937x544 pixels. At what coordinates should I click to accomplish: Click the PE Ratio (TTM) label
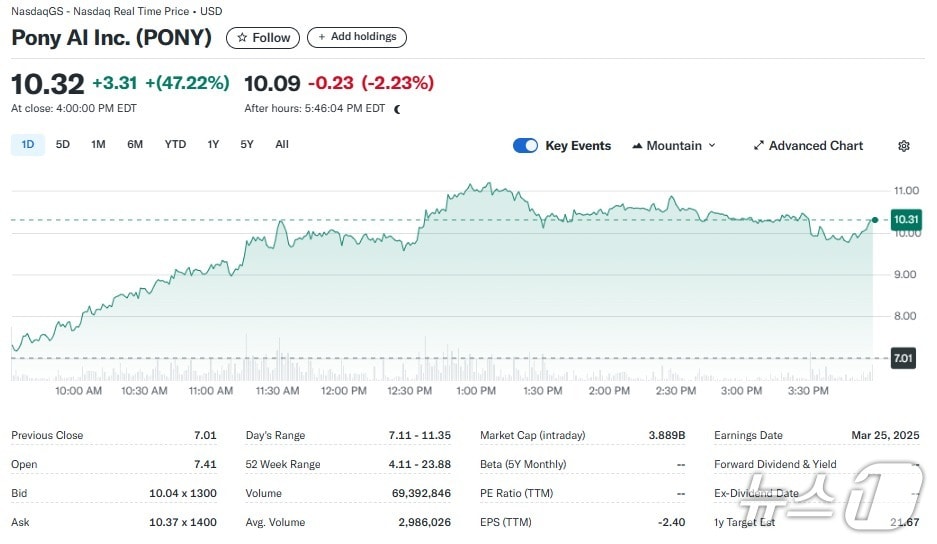coord(516,493)
